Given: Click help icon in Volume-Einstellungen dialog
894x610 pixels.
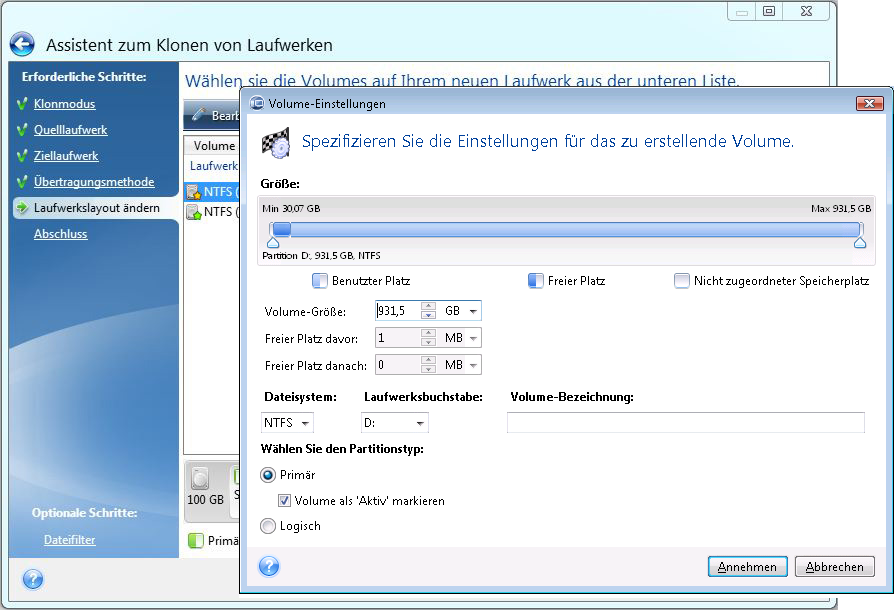Looking at the screenshot, I should point(268,567).
